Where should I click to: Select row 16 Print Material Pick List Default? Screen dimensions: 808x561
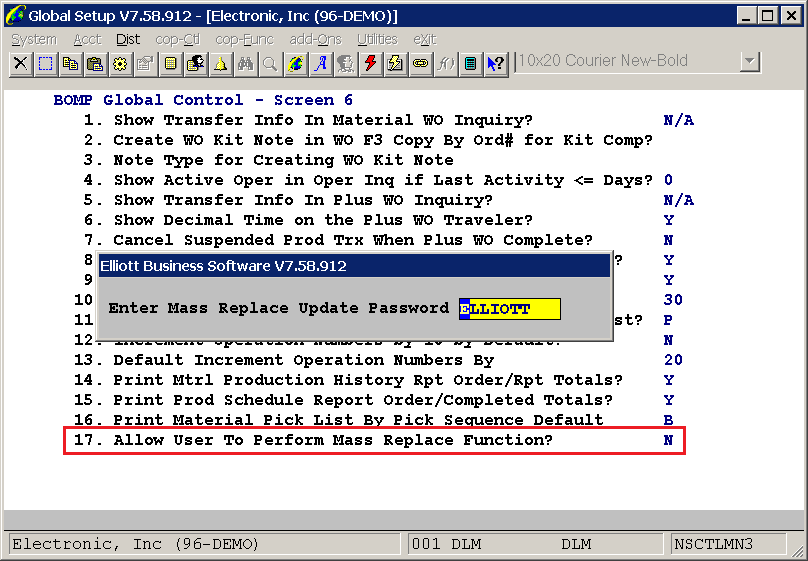click(374, 420)
